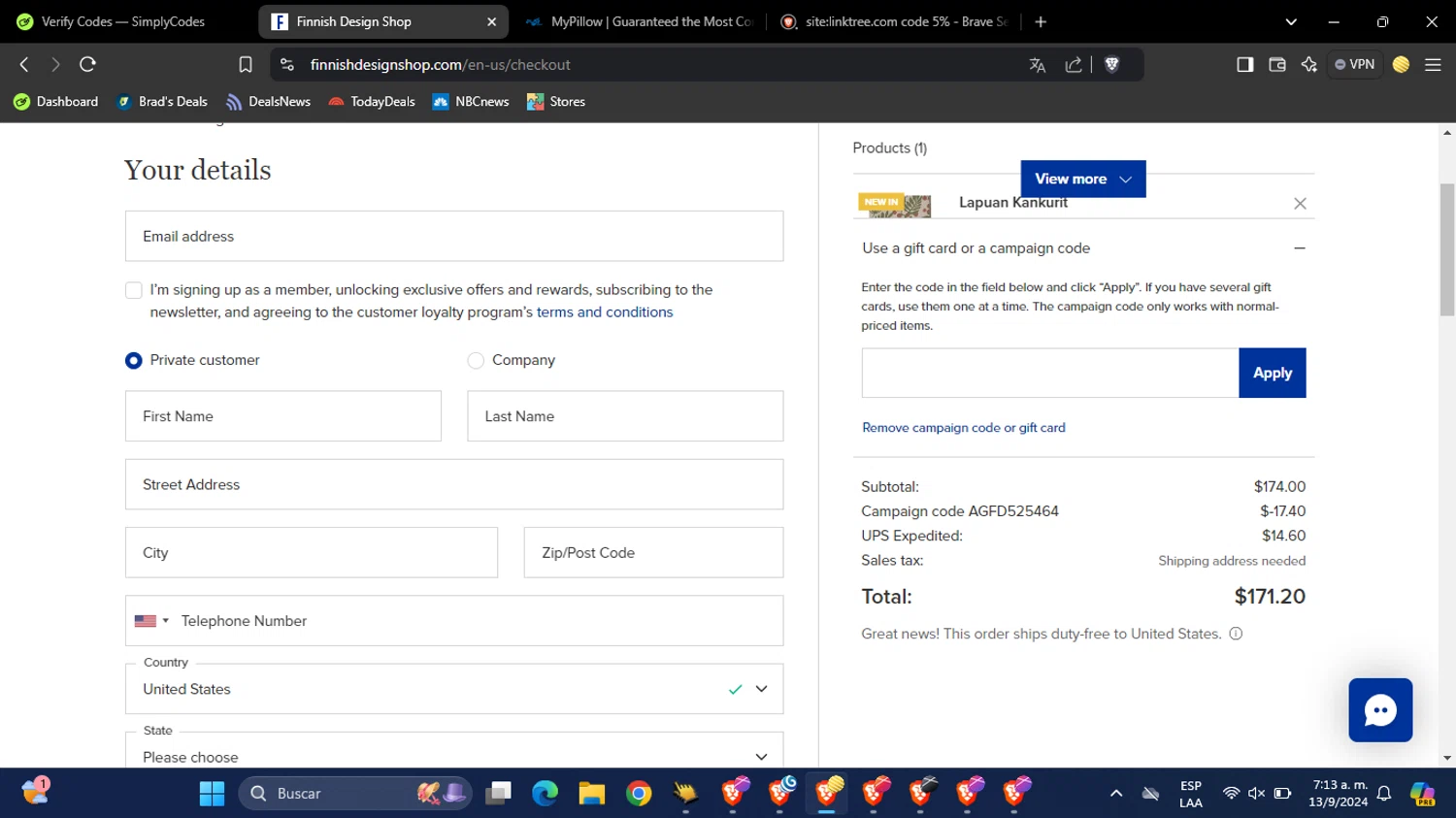The height and width of the screenshot is (818, 1456).
Task: Share this page icon
Action: (x=1074, y=64)
